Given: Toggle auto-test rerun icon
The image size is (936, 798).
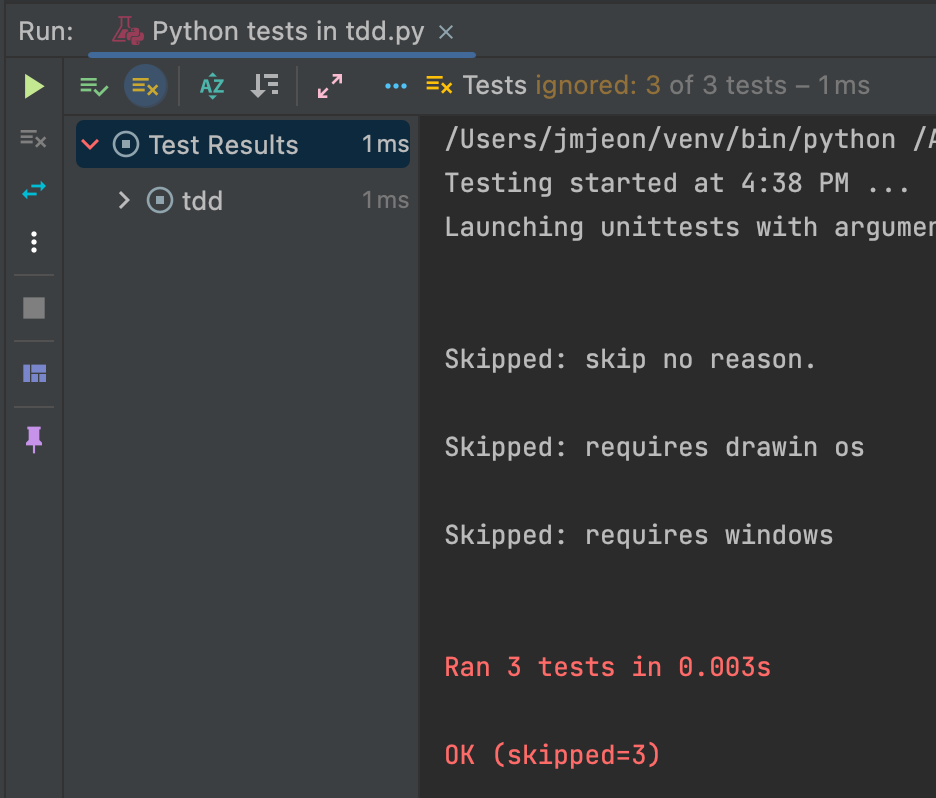Looking at the screenshot, I should 34,190.
